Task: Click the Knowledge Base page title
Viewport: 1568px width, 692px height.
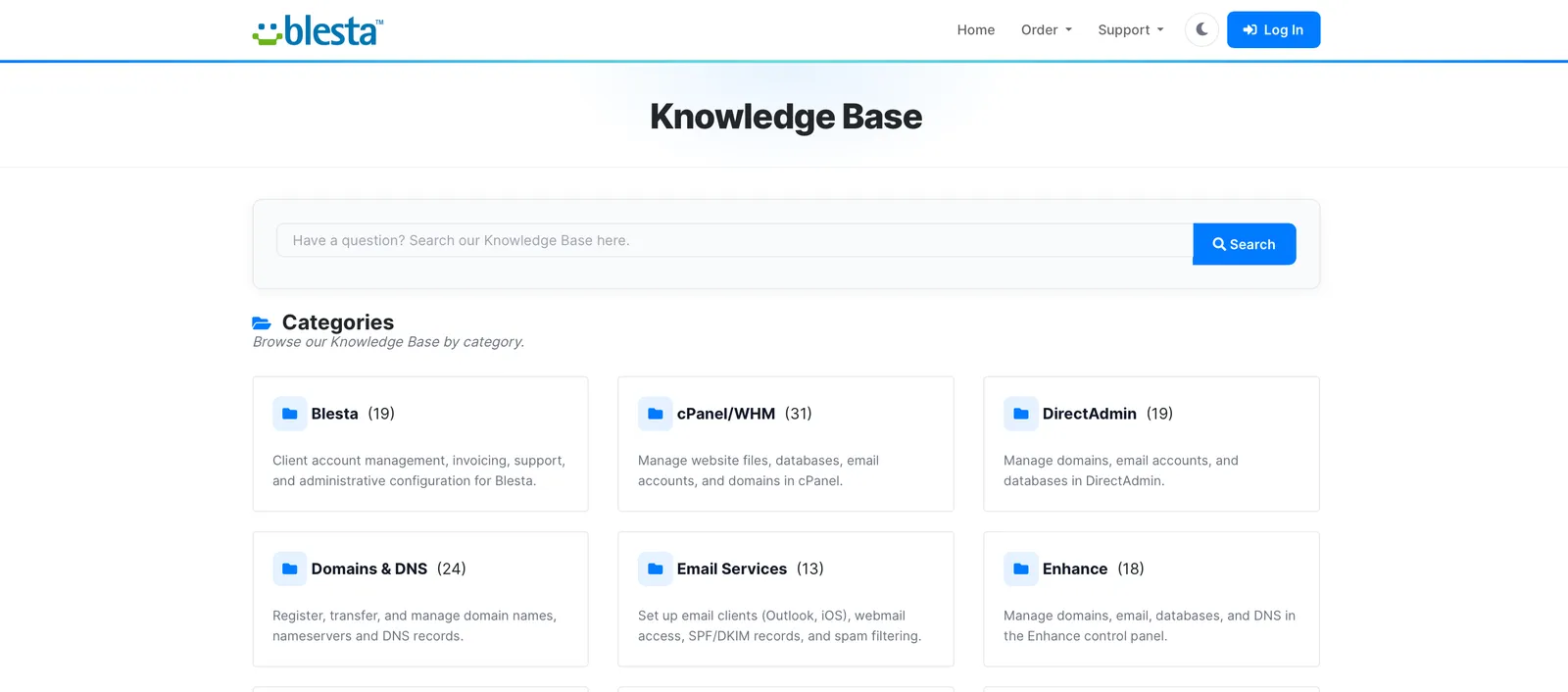Action: [786, 117]
